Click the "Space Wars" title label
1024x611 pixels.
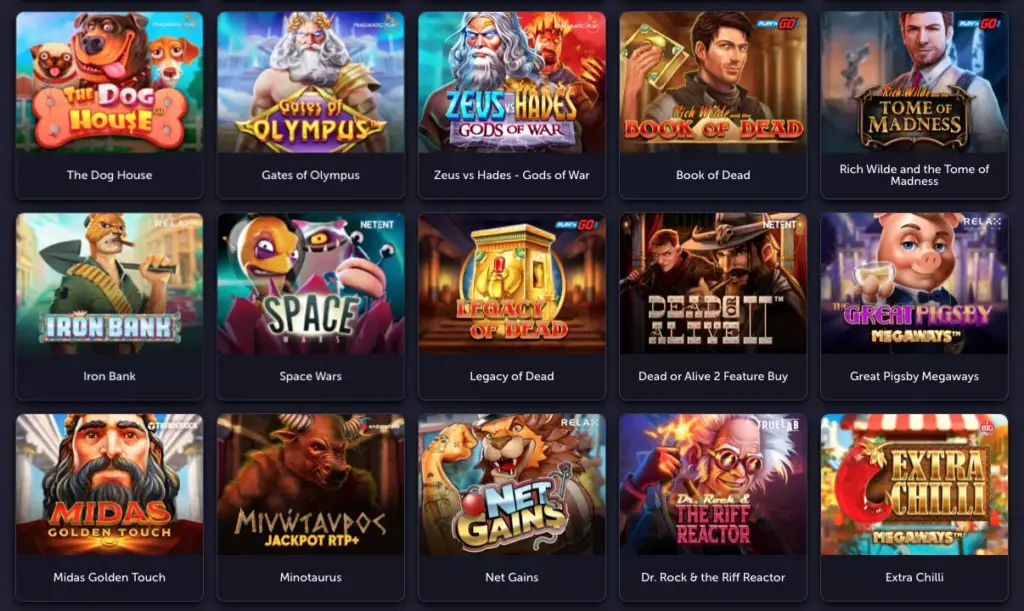click(x=310, y=376)
